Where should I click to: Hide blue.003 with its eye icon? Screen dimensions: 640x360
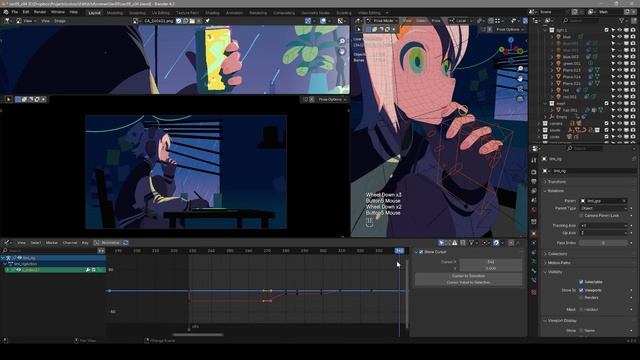pos(620,57)
